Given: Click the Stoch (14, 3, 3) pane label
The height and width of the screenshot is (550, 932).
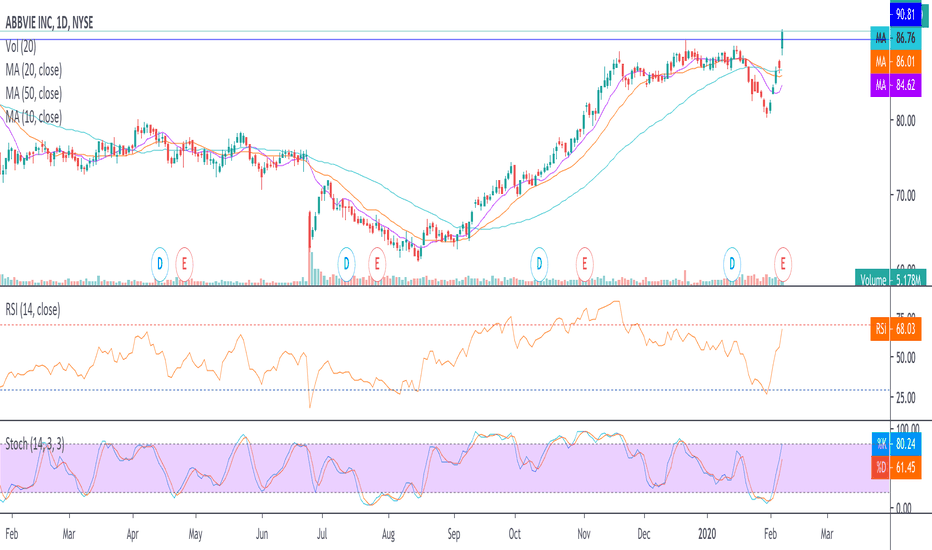Looking at the screenshot, I should tap(34, 444).
